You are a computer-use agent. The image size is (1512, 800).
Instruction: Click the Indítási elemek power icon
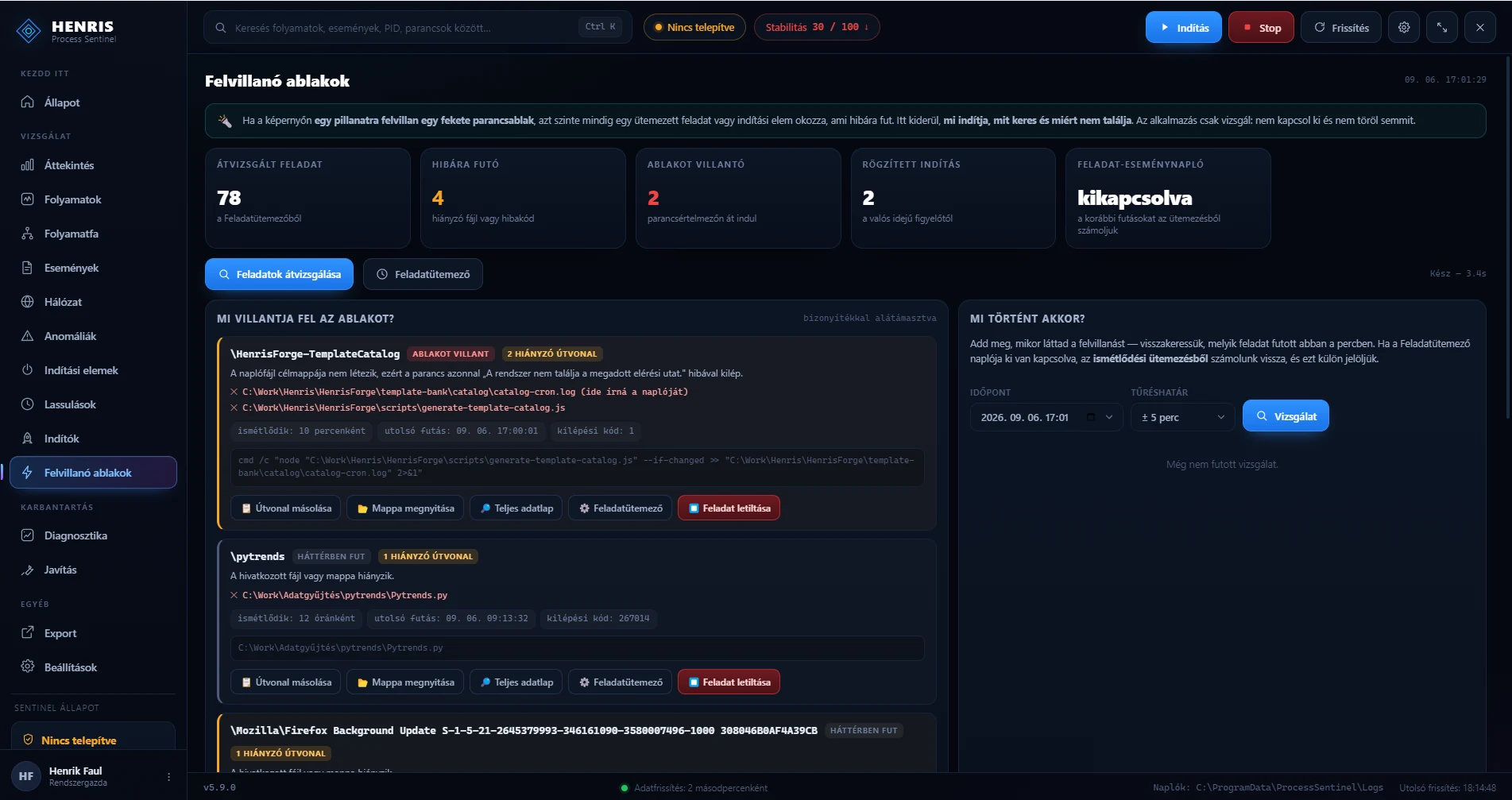pyautogui.click(x=28, y=370)
